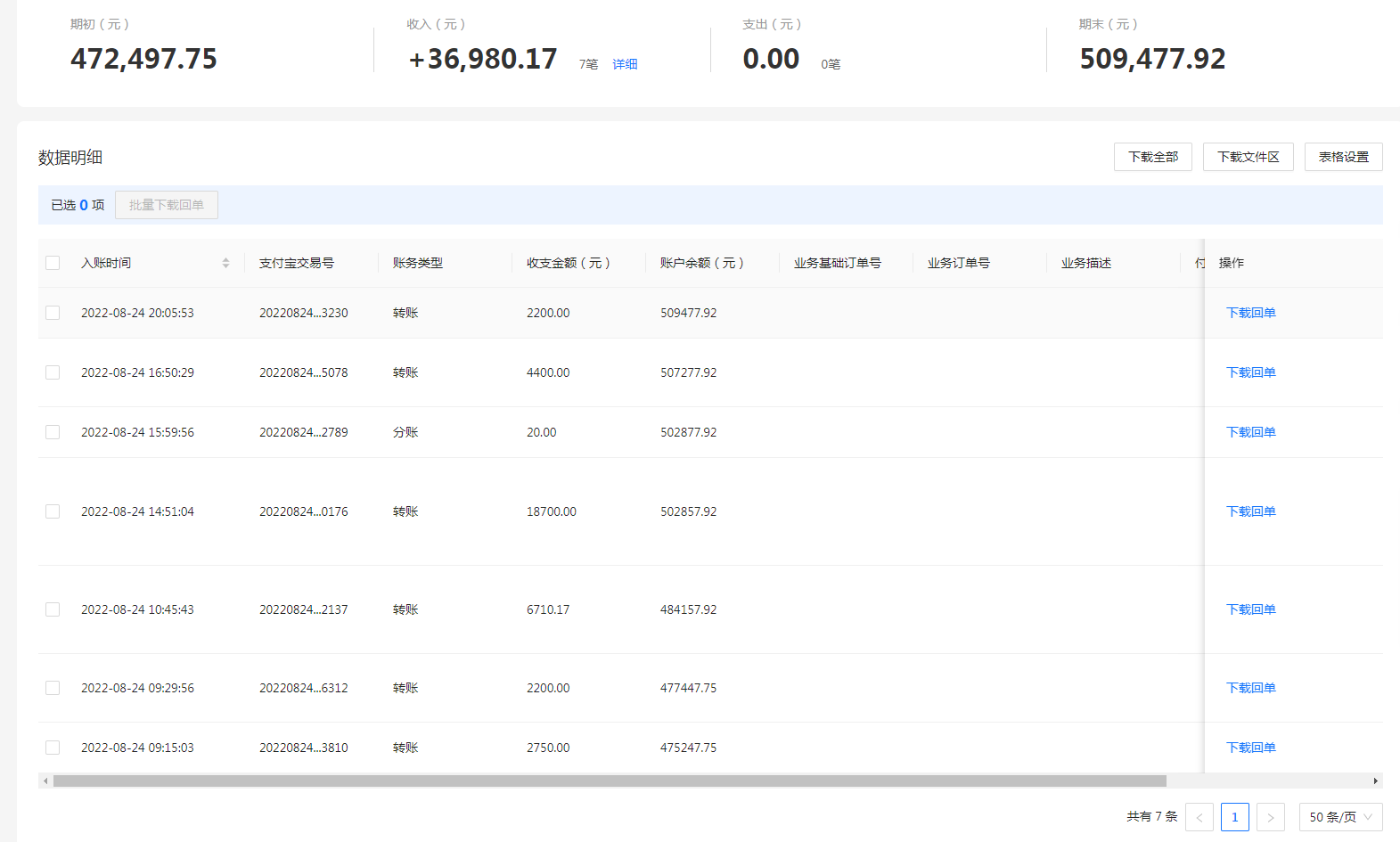Sort by 入账时间 using the sort arrows icon
Viewport: 1400px width, 842px height.
225,263
